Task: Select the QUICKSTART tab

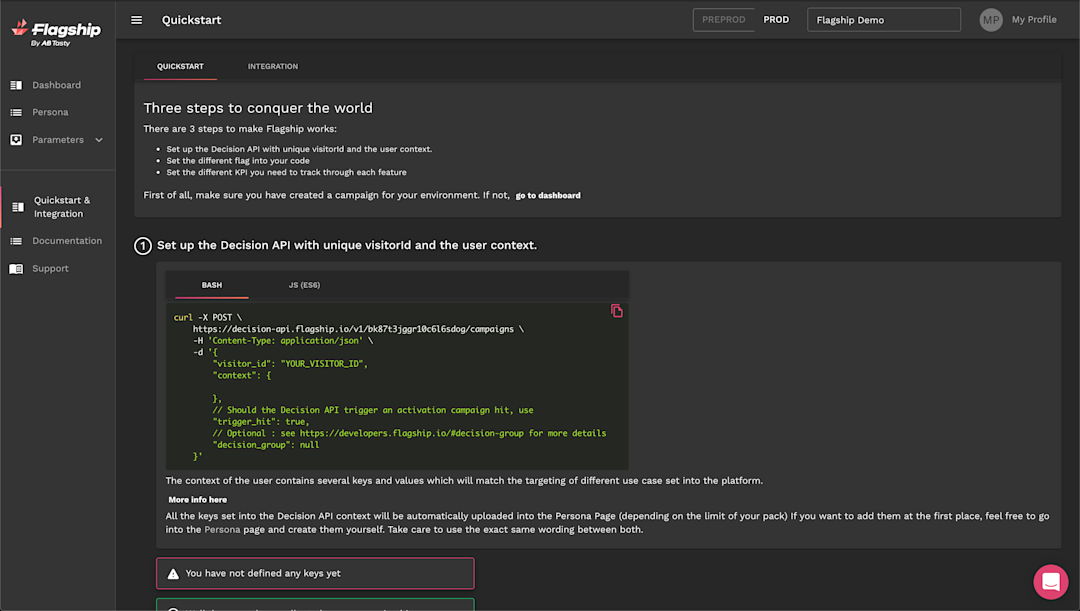Action: click(x=180, y=66)
